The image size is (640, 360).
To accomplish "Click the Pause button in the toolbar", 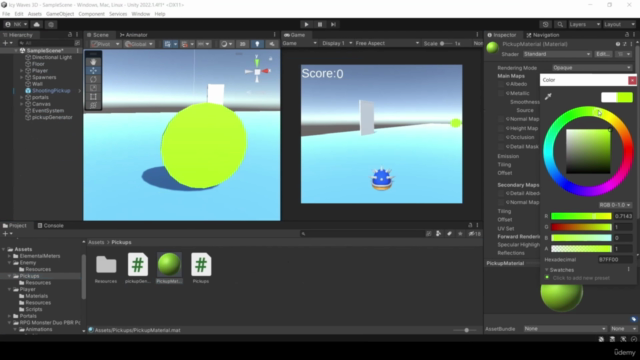I will 320,24.
